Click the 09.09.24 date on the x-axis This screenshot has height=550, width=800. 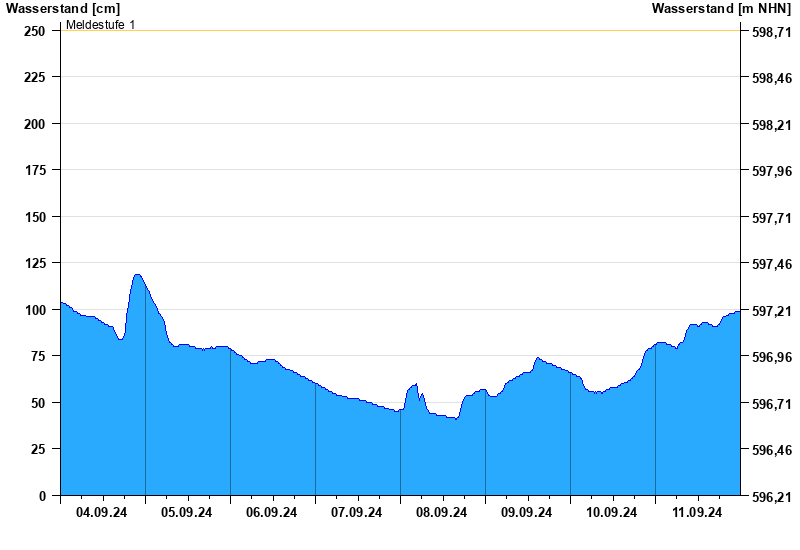point(527,513)
